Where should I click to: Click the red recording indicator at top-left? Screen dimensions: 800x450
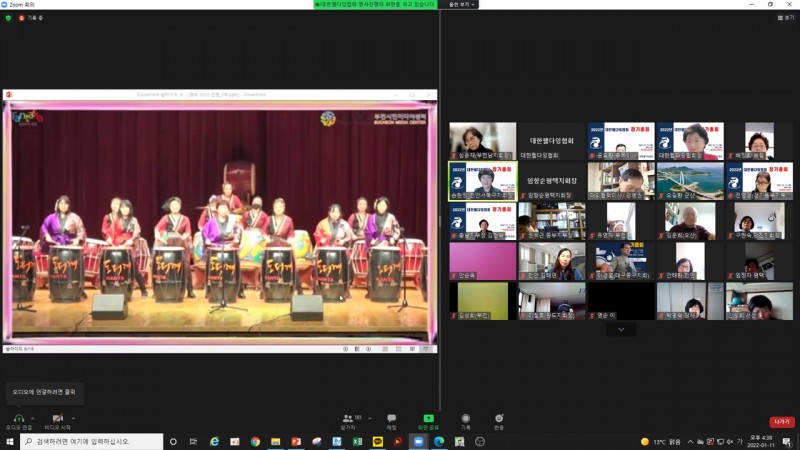coord(21,18)
